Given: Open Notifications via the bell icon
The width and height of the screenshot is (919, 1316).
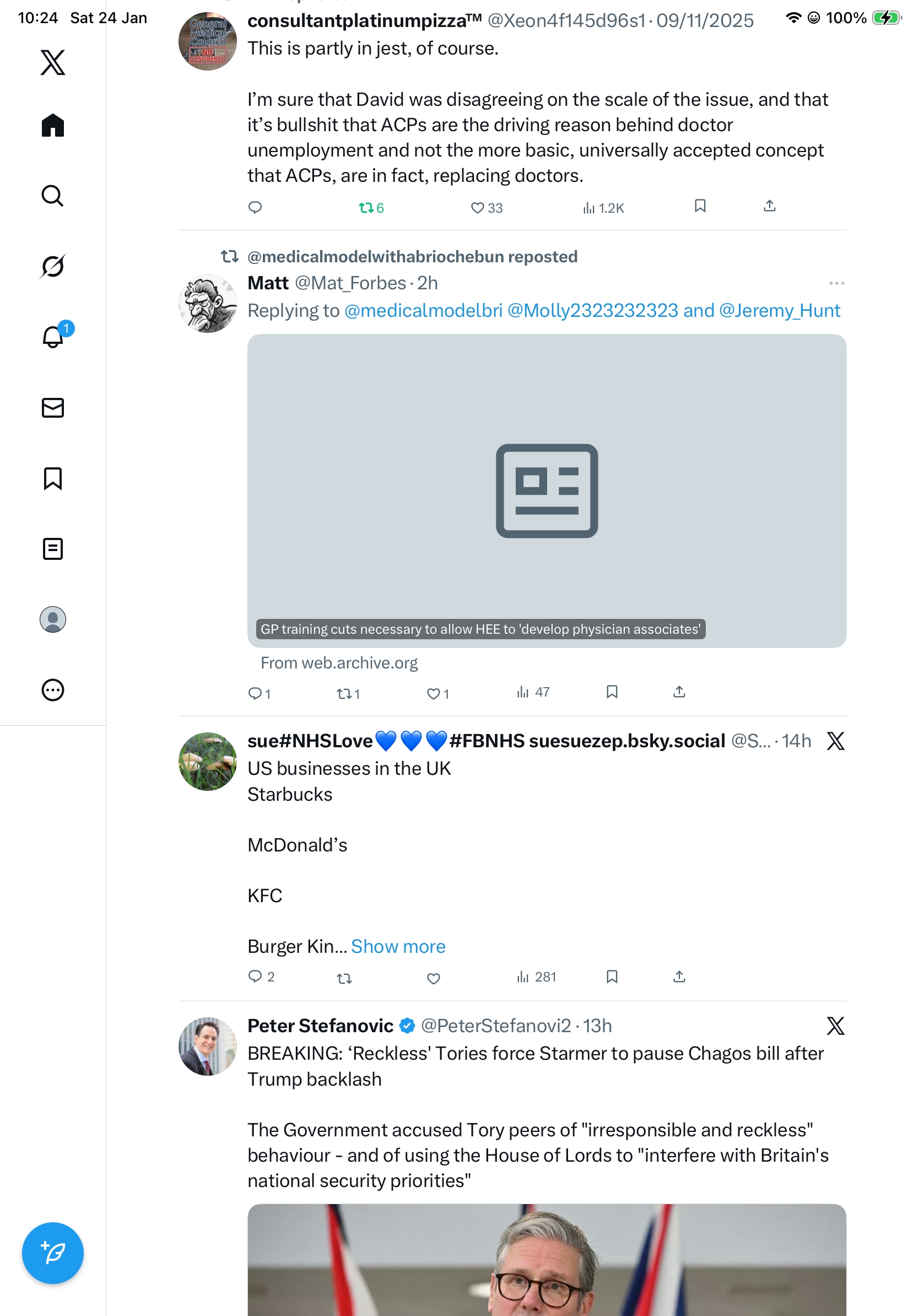Looking at the screenshot, I should [x=53, y=337].
